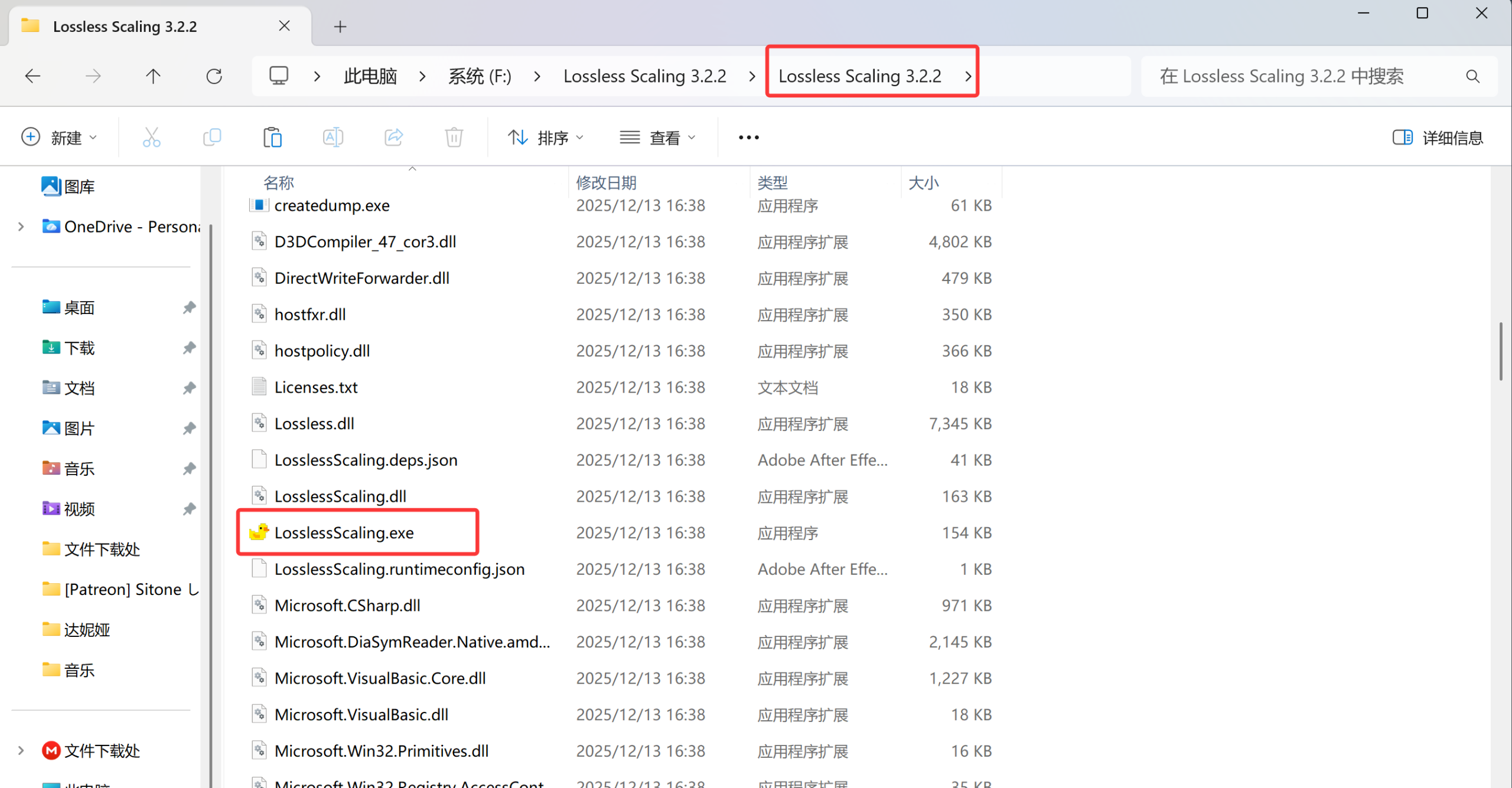The height and width of the screenshot is (788, 1512).
Task: Click the share icon in toolbar
Action: pyautogui.click(x=394, y=138)
